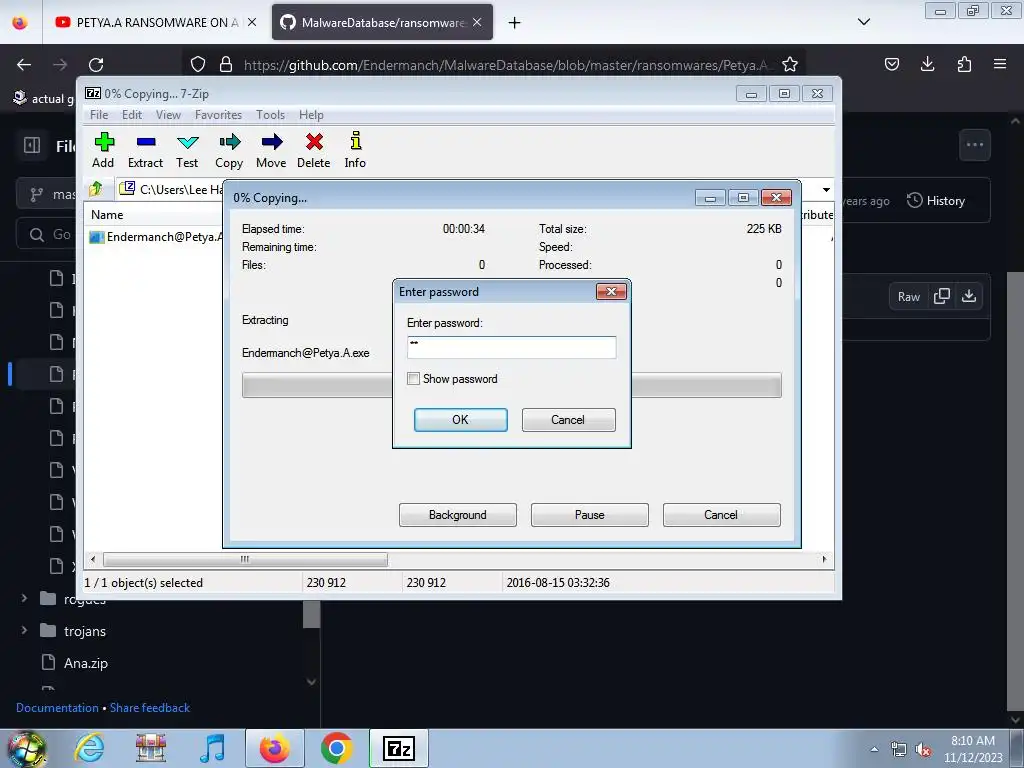Bookmark this page with the star icon
1024x768 pixels.
[790, 64]
